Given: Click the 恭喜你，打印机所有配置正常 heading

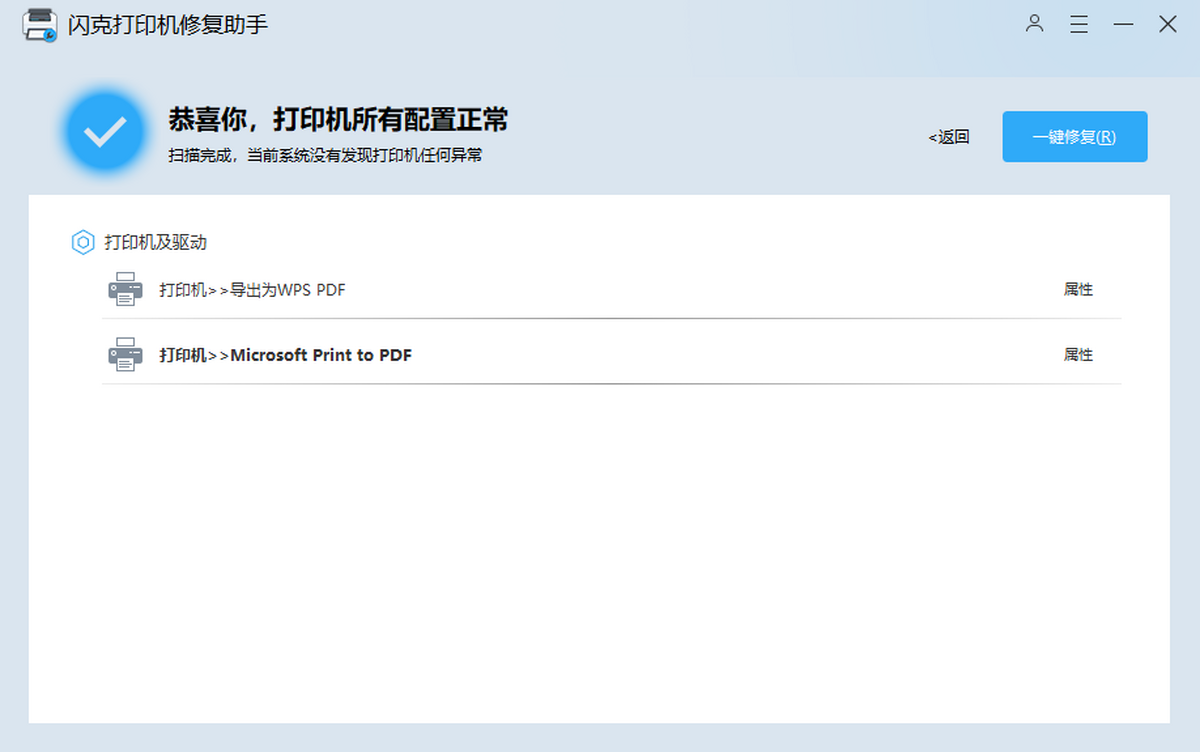Looking at the screenshot, I should point(338,120).
